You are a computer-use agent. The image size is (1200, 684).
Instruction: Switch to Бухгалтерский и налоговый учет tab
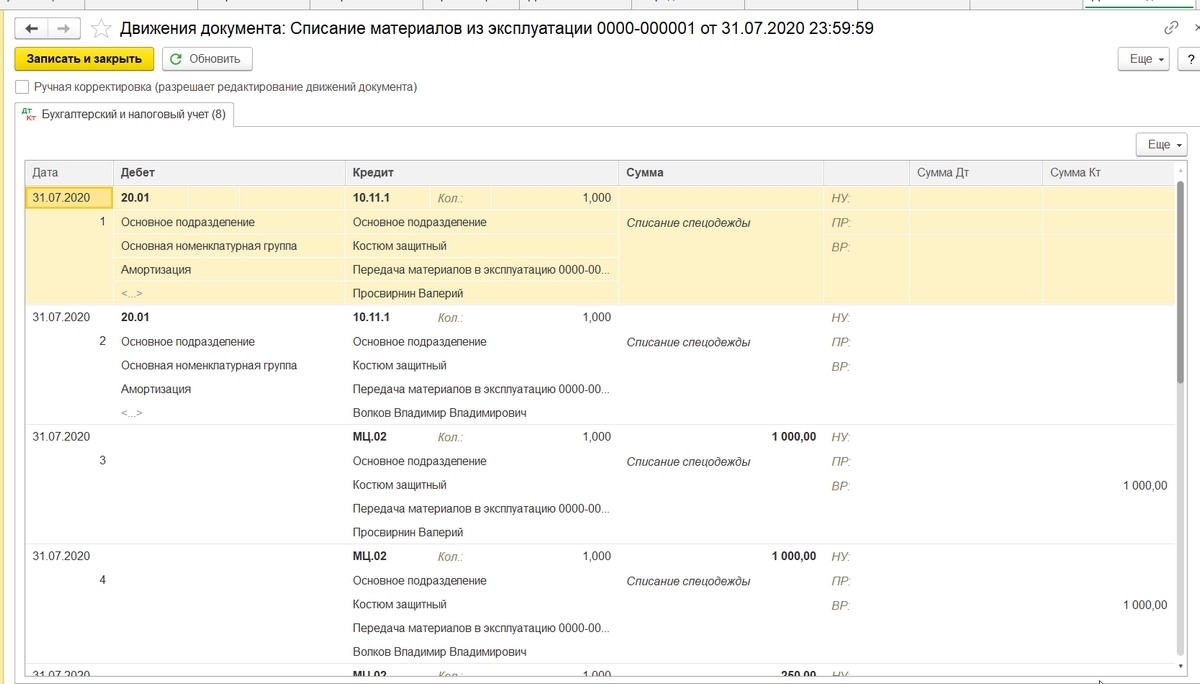(125, 114)
